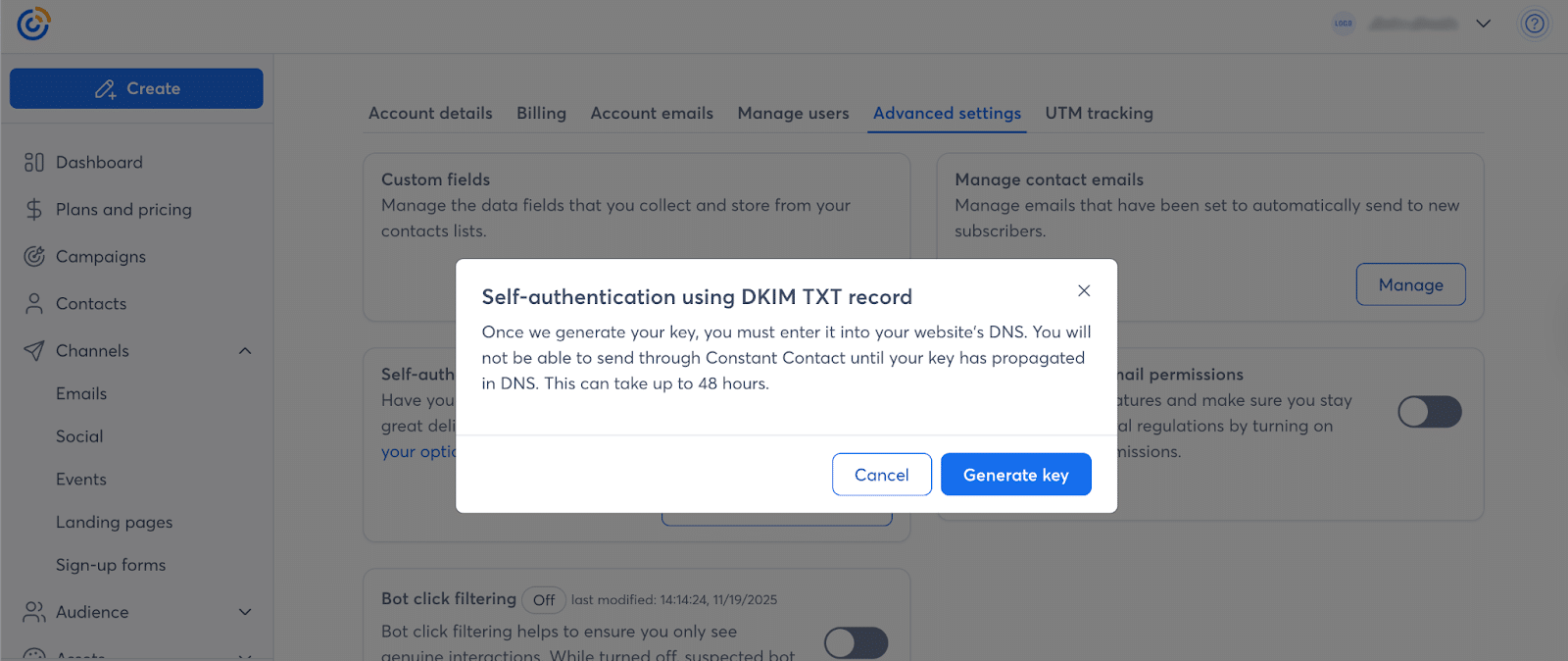This screenshot has height=661, width=1568.
Task: Click the Contacts person icon
Action: coord(34,304)
